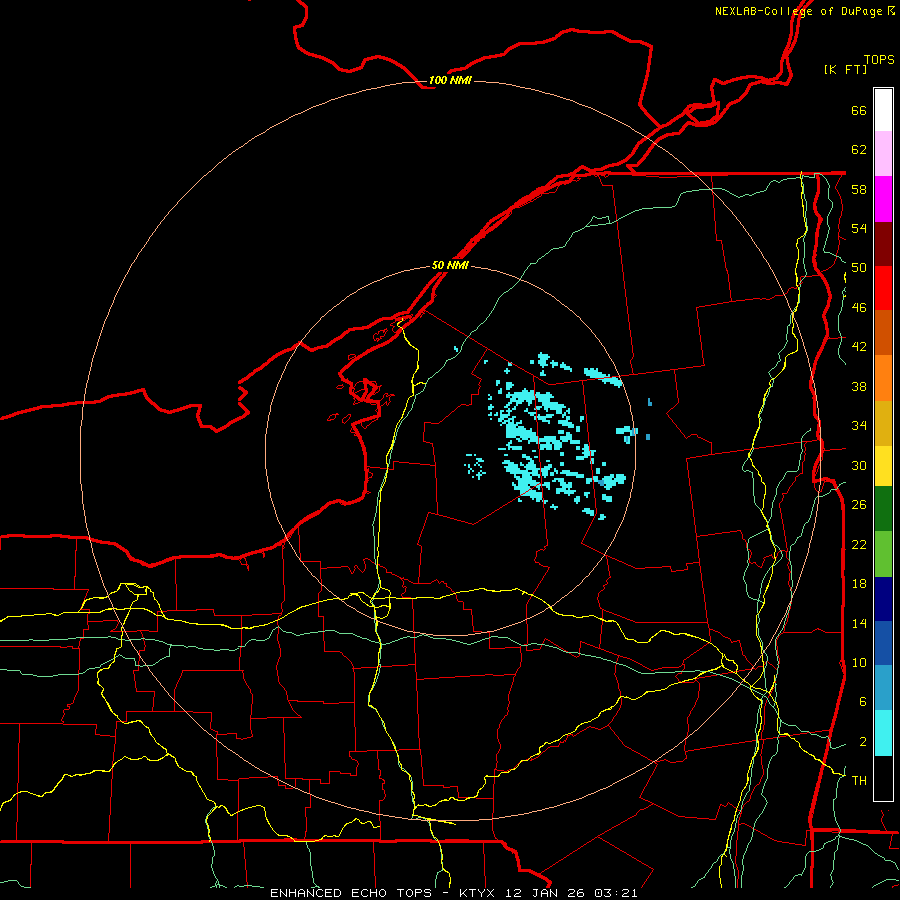900x900 pixels.
Task: Click the '26' legend value label
Action: click(x=859, y=505)
